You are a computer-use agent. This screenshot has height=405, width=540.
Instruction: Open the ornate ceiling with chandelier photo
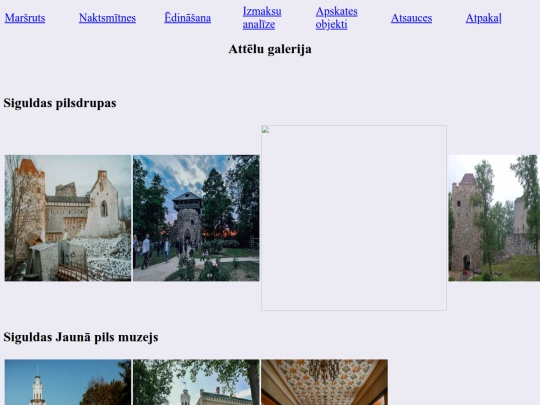pos(324,382)
